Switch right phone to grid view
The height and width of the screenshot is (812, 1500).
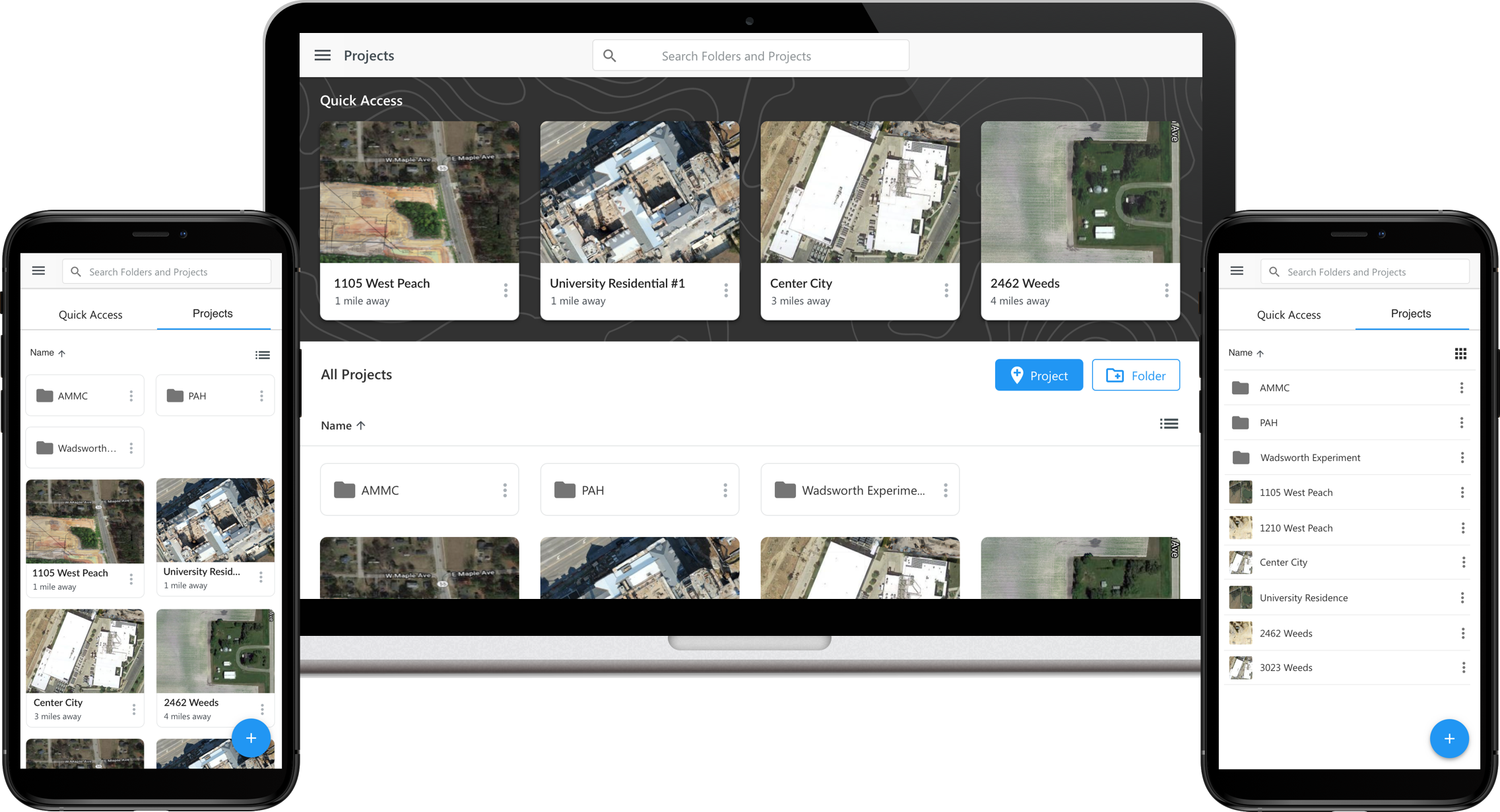click(x=1460, y=354)
